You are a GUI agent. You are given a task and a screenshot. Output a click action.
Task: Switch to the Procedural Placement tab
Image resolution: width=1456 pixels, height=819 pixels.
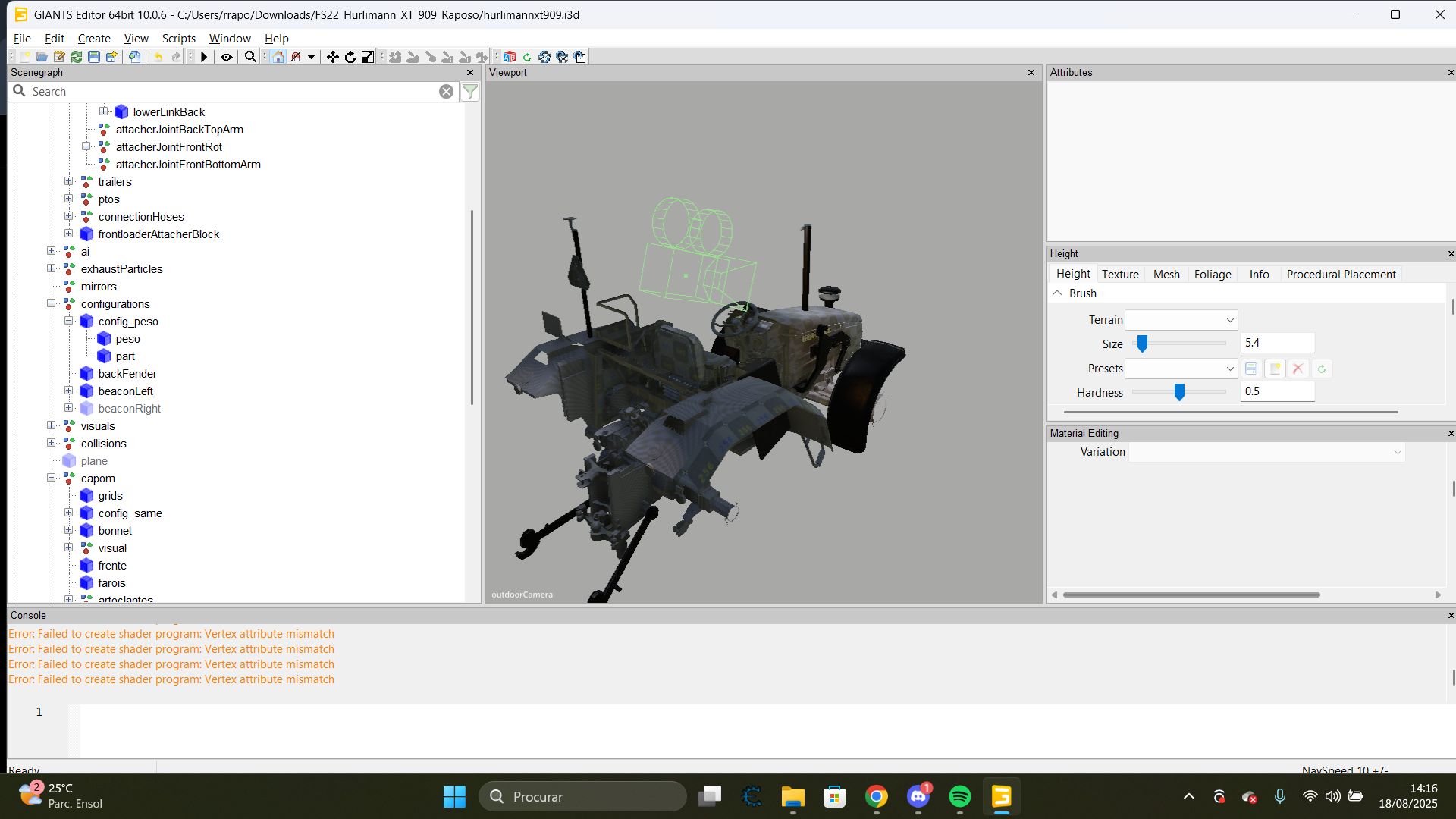click(x=1341, y=275)
